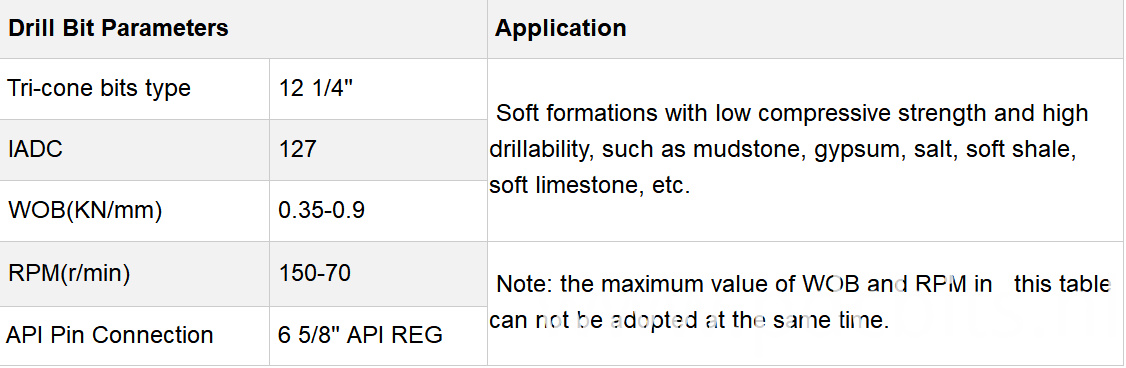The image size is (1126, 368).
Task: Click the WOB value 0.35-0.9
Action: [x=321, y=210]
